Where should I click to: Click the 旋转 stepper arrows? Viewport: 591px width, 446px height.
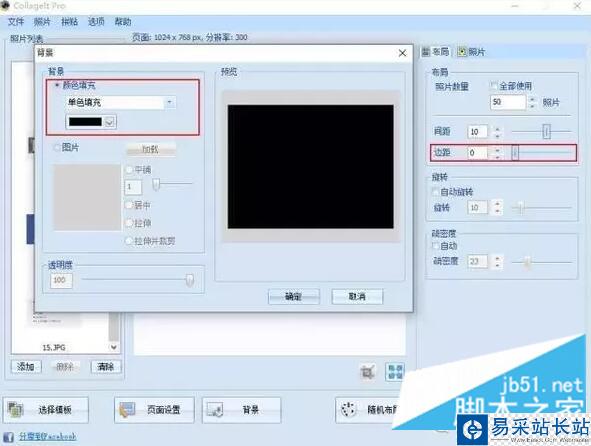pyautogui.click(x=498, y=207)
